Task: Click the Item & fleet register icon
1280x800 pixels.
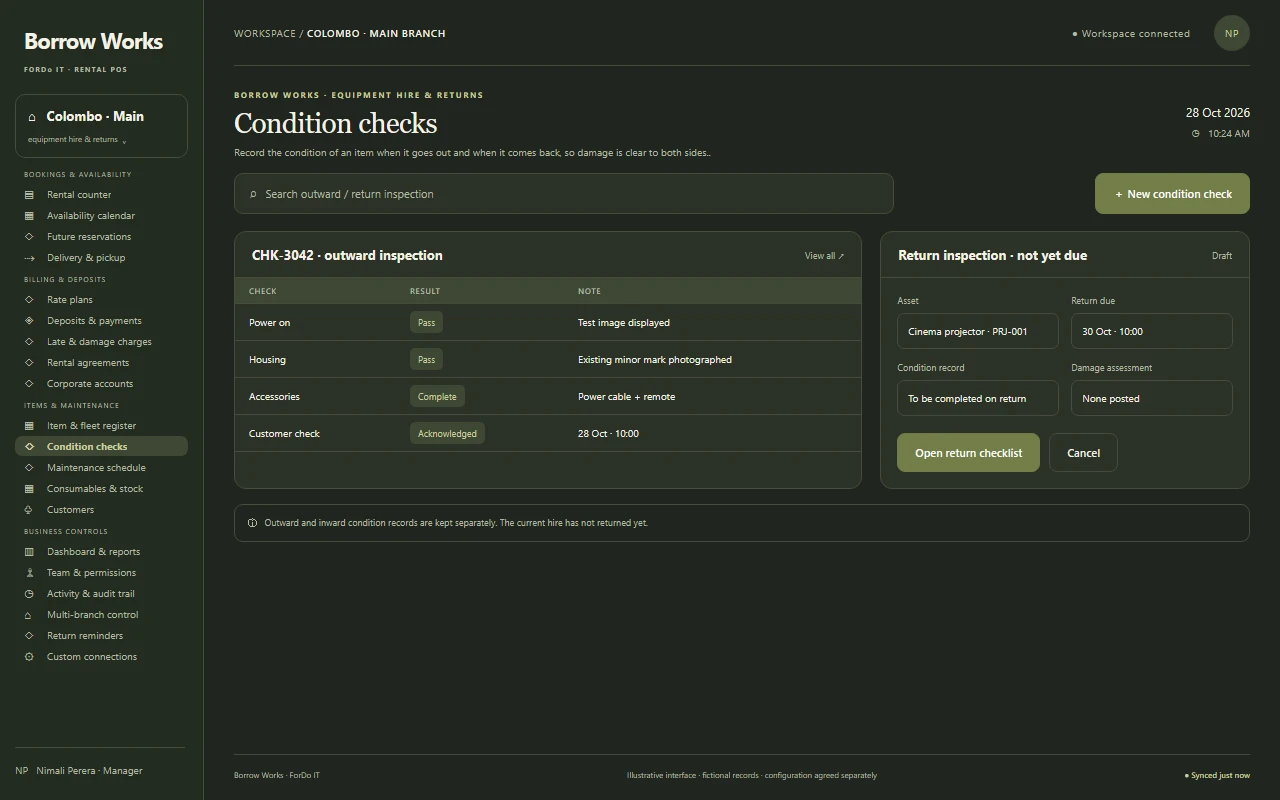Action: point(29,426)
